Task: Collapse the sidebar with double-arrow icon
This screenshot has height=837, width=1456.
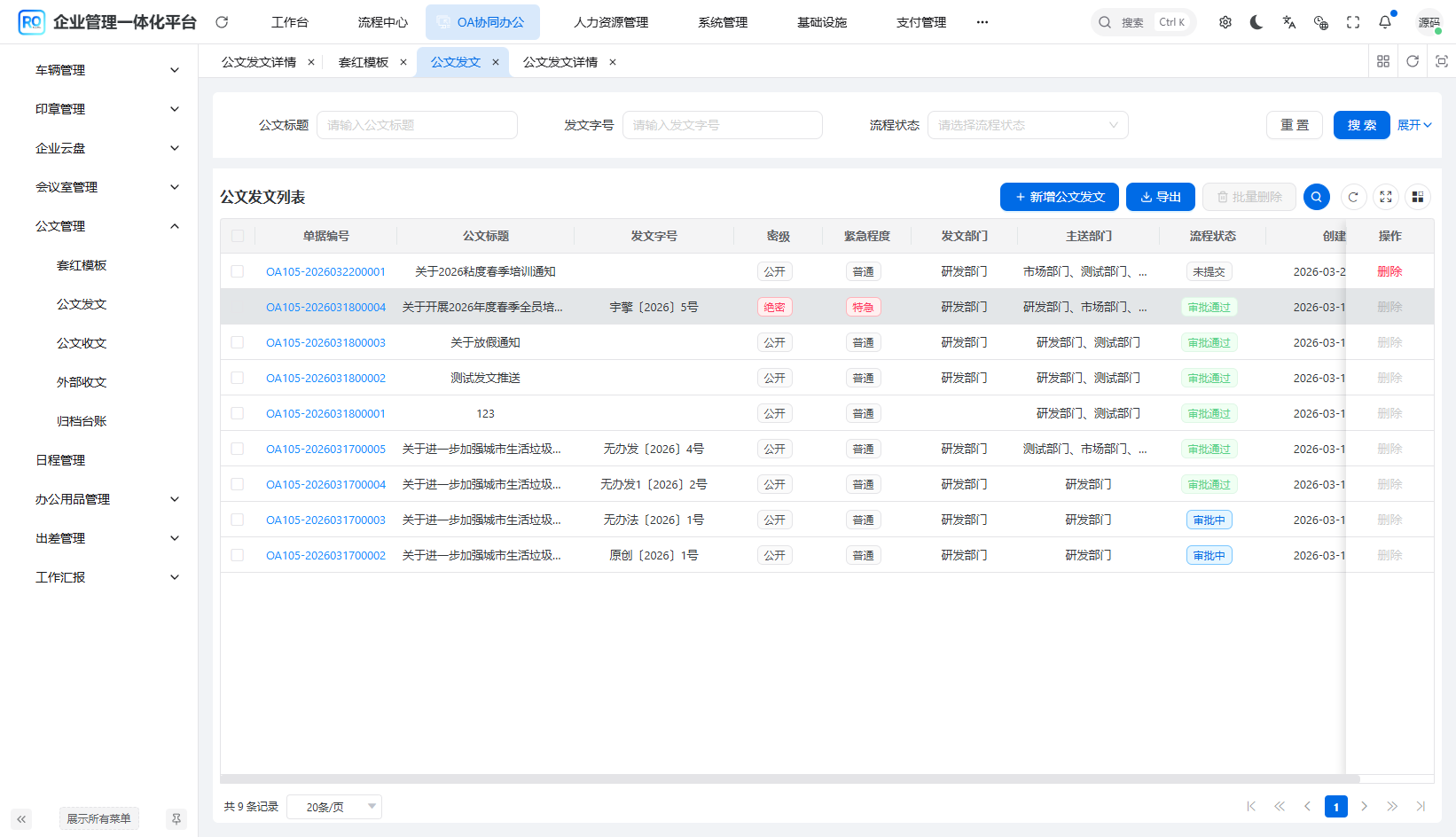Action: tap(21, 819)
